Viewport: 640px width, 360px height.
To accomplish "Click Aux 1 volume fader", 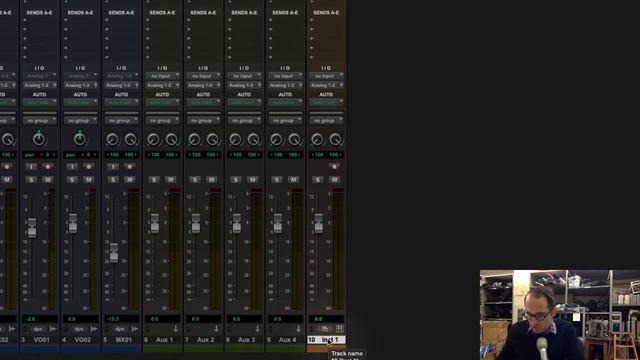I will pos(155,223).
